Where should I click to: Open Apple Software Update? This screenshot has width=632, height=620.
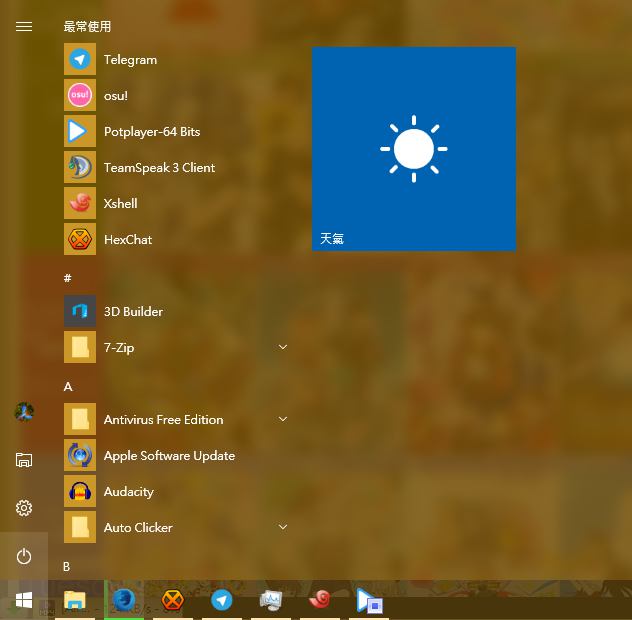169,456
